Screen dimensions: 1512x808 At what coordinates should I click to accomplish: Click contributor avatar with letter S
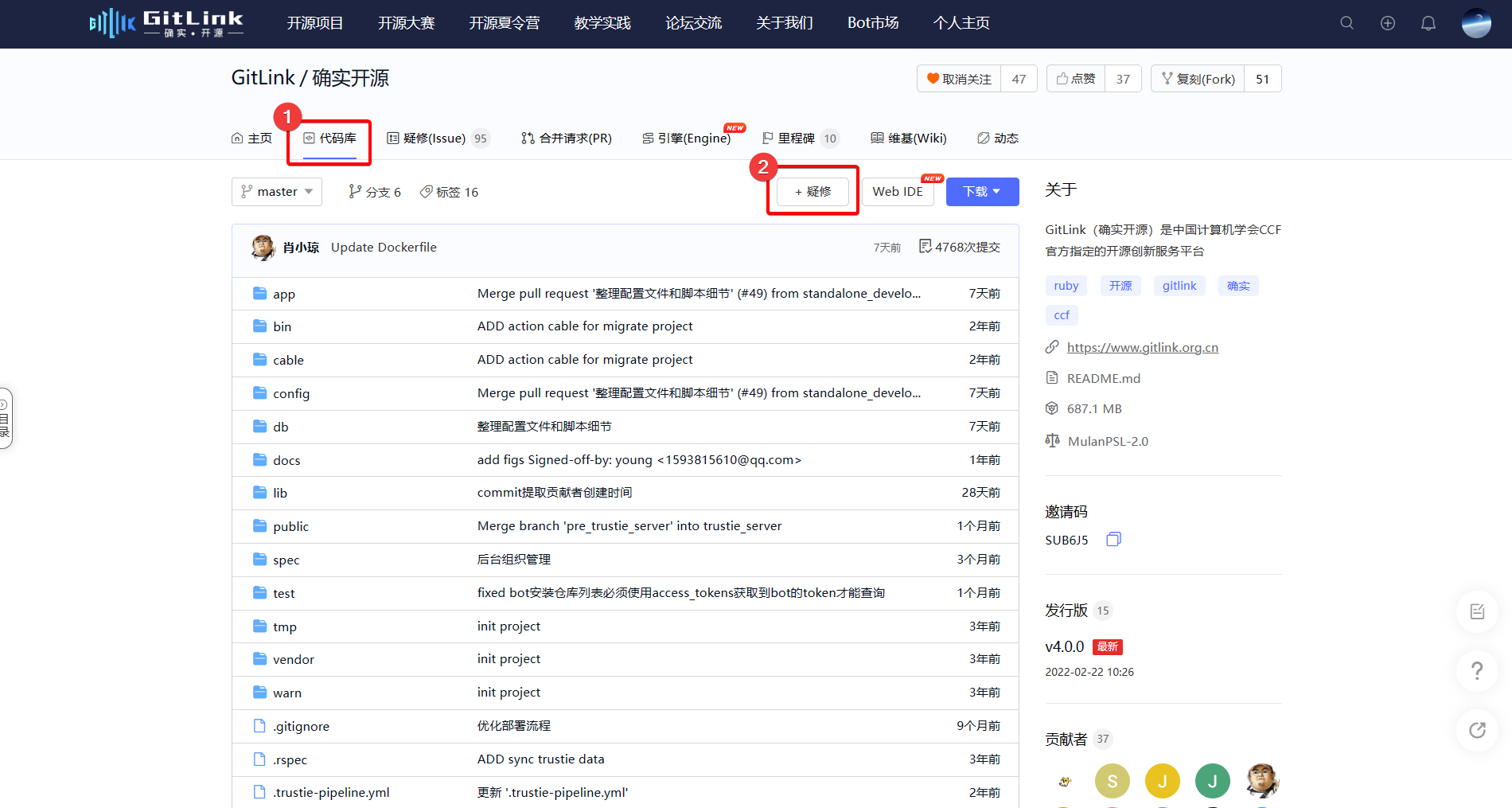[x=1113, y=781]
